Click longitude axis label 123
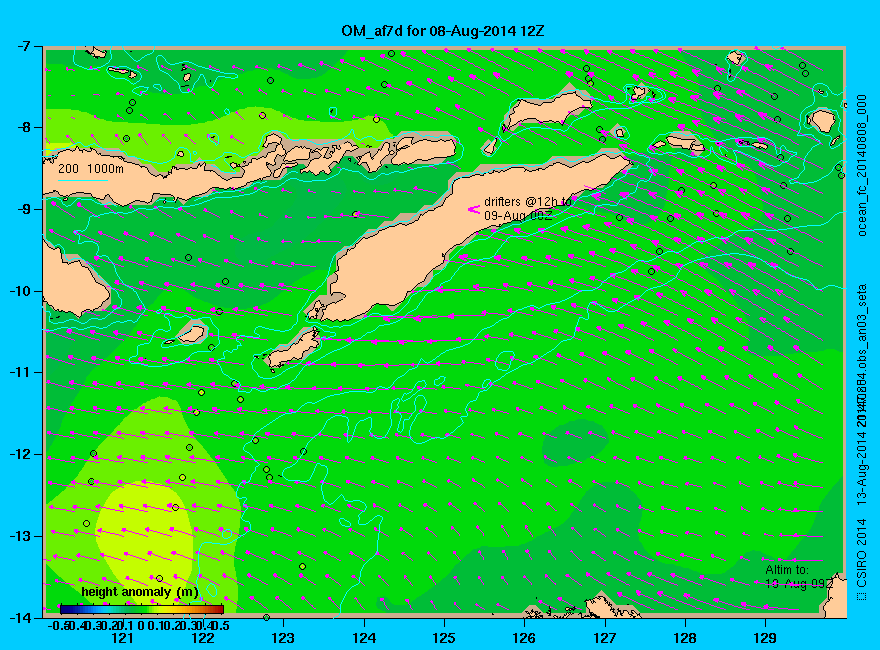880x650 pixels. pos(283,638)
